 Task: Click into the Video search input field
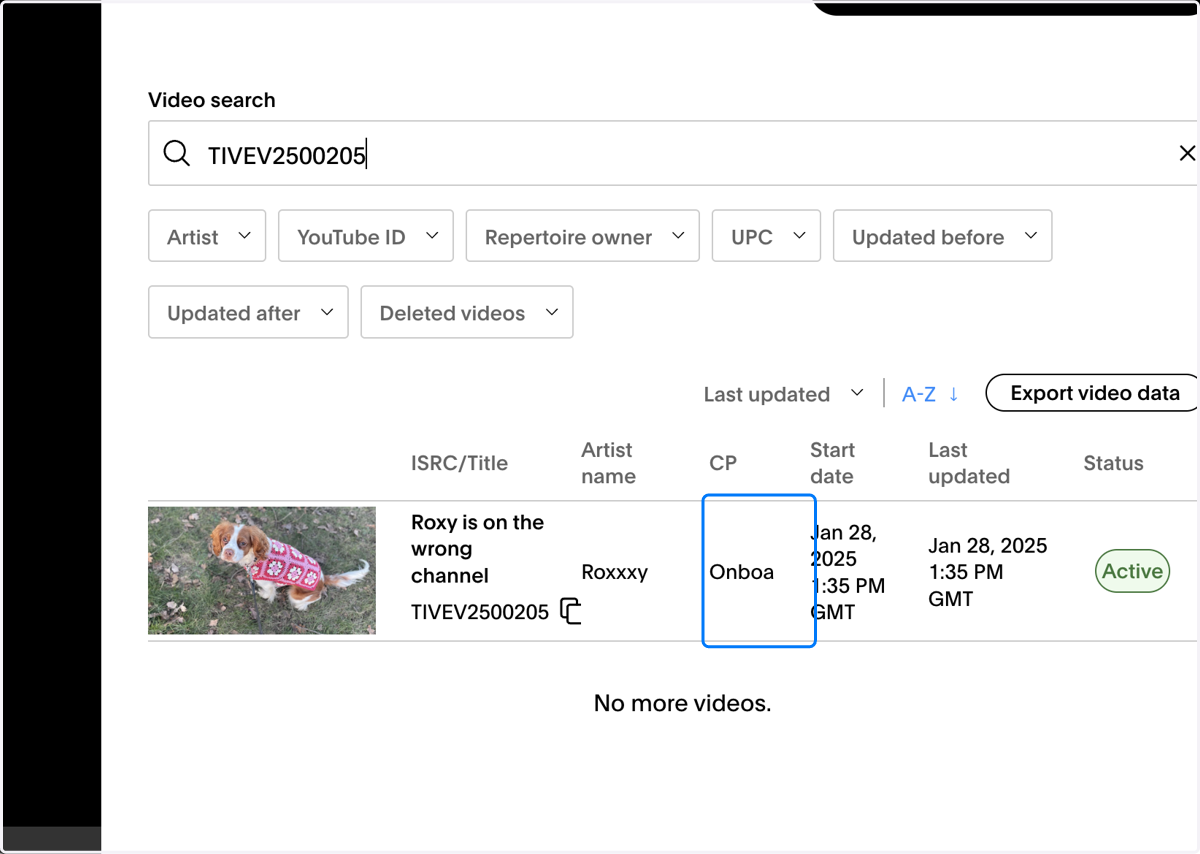click(673, 154)
